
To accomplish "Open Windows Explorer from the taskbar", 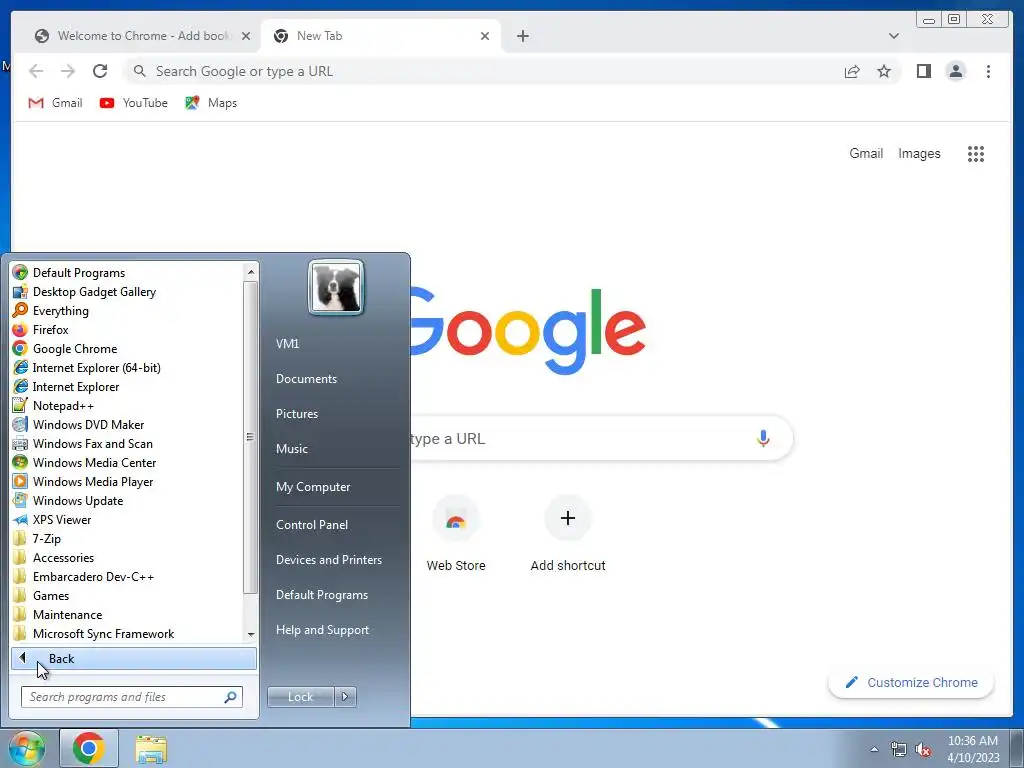I will coord(151,749).
